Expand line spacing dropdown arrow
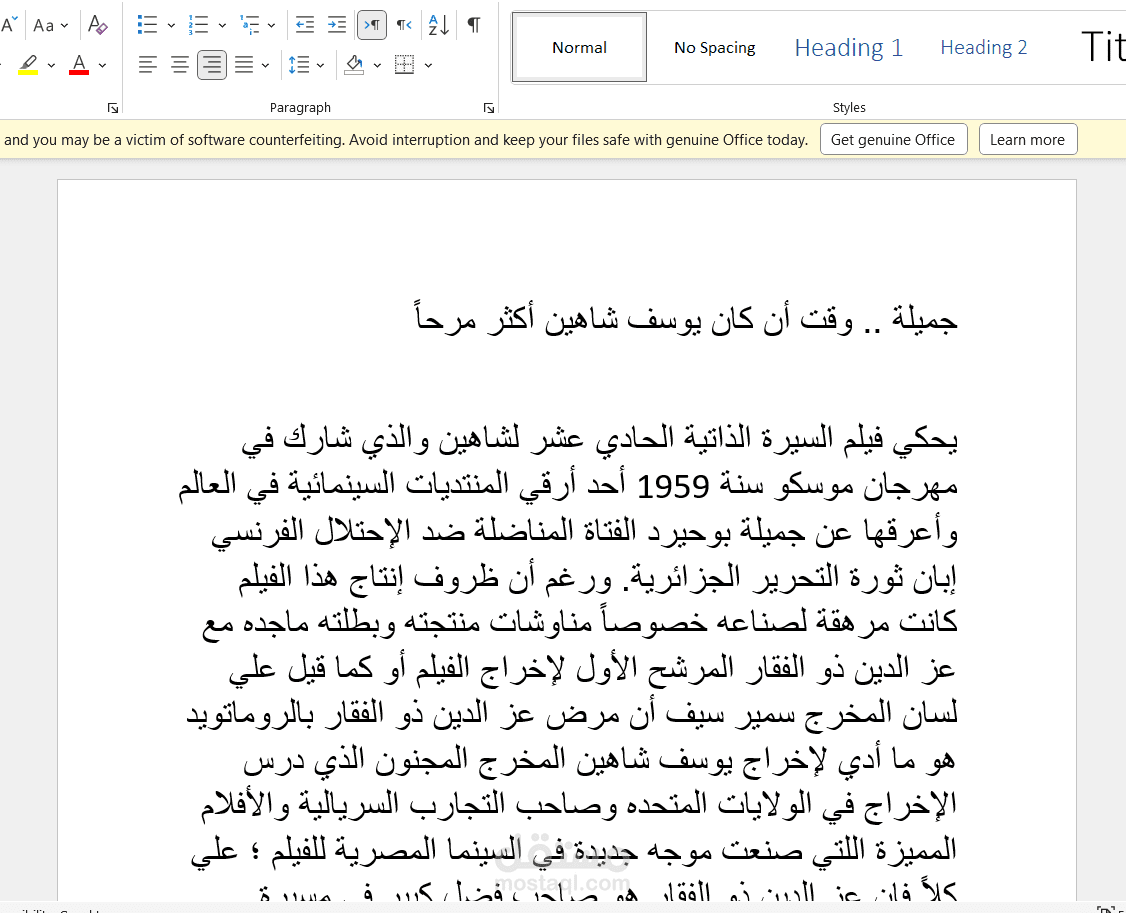Viewport: 1126px width, 913px height. [x=320, y=65]
